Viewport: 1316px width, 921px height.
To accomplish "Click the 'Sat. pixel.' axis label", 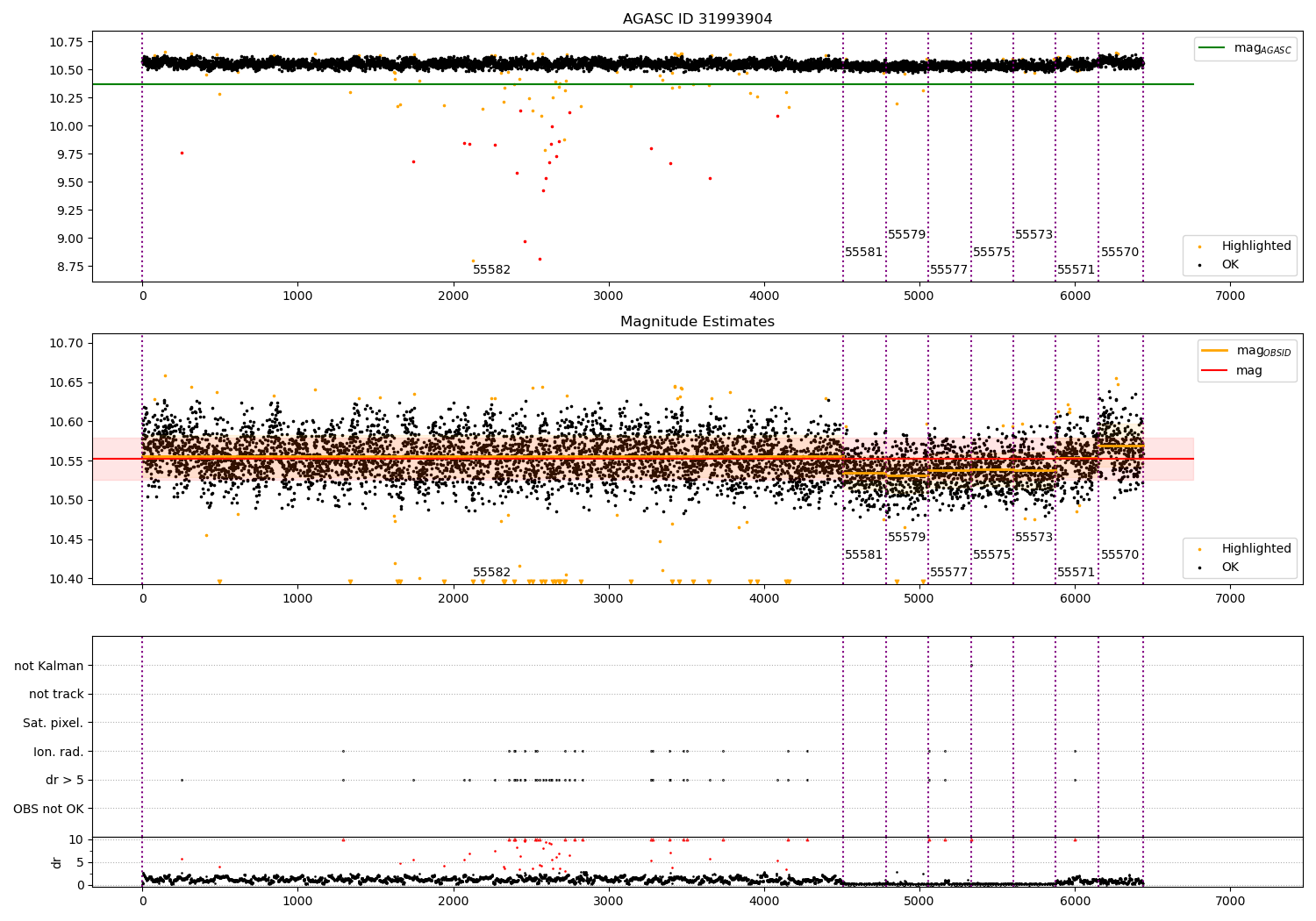I will (54, 723).
